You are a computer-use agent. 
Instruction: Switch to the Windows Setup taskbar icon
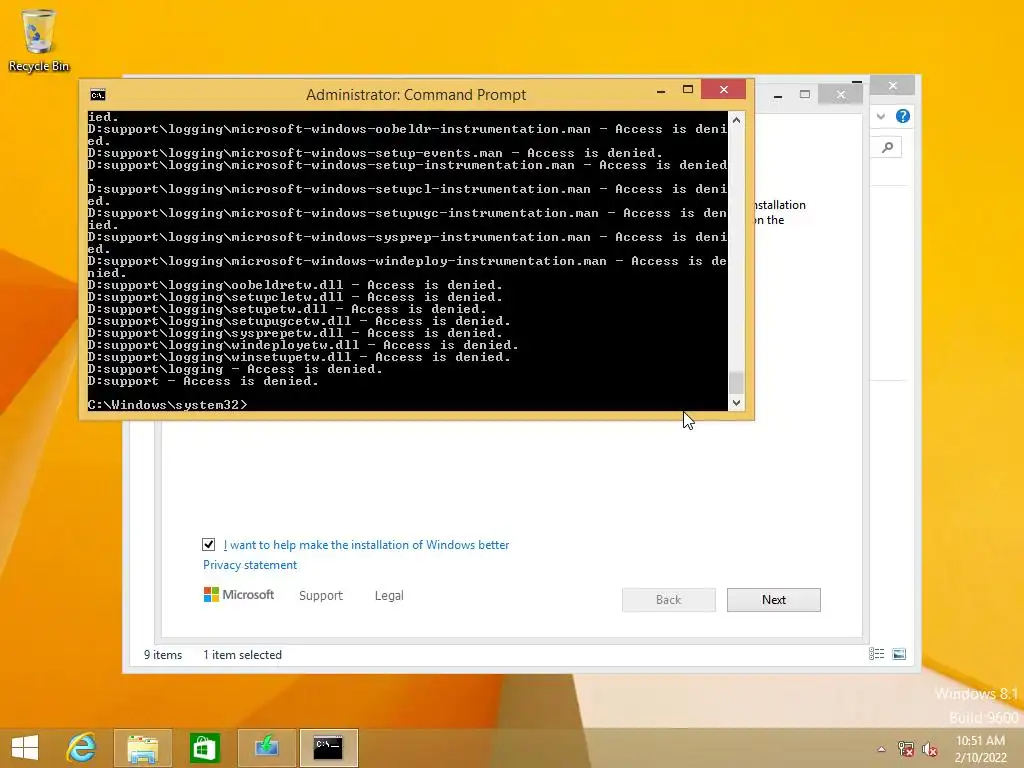coord(266,748)
